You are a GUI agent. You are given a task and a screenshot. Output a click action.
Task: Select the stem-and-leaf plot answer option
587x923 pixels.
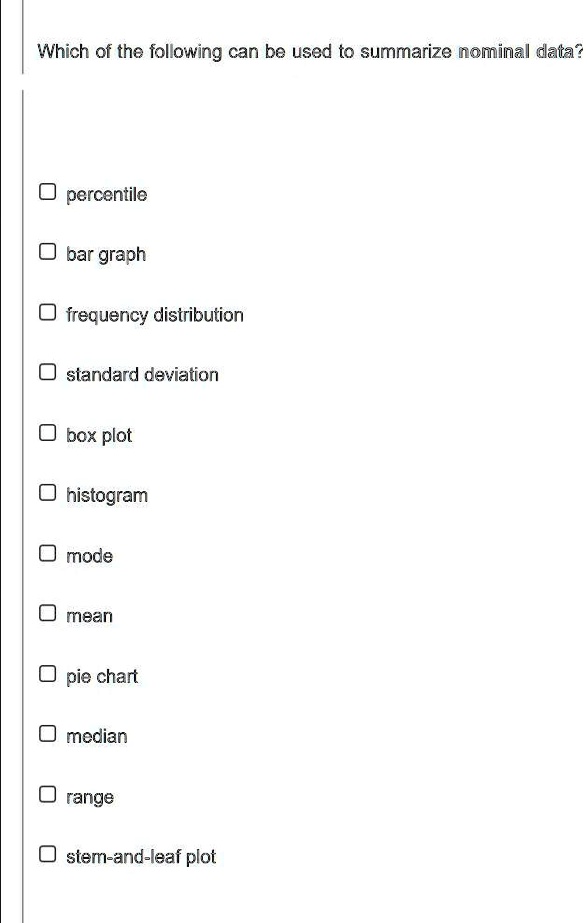click(x=141, y=856)
